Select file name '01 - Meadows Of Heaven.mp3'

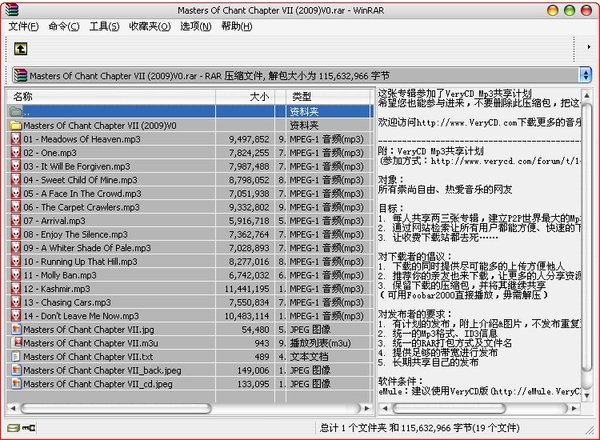click(x=82, y=139)
